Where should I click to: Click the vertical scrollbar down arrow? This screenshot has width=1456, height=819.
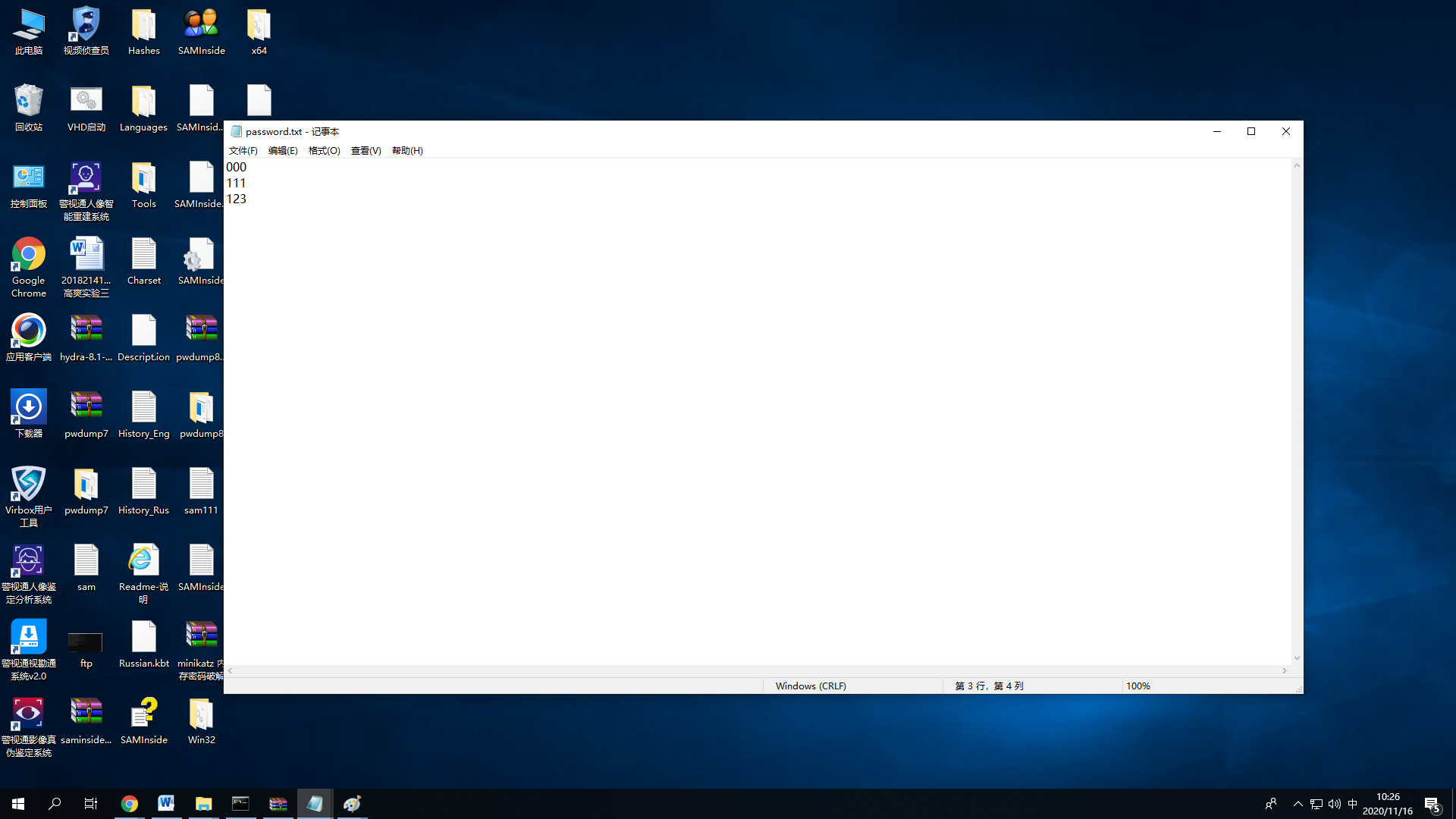coord(1297,658)
